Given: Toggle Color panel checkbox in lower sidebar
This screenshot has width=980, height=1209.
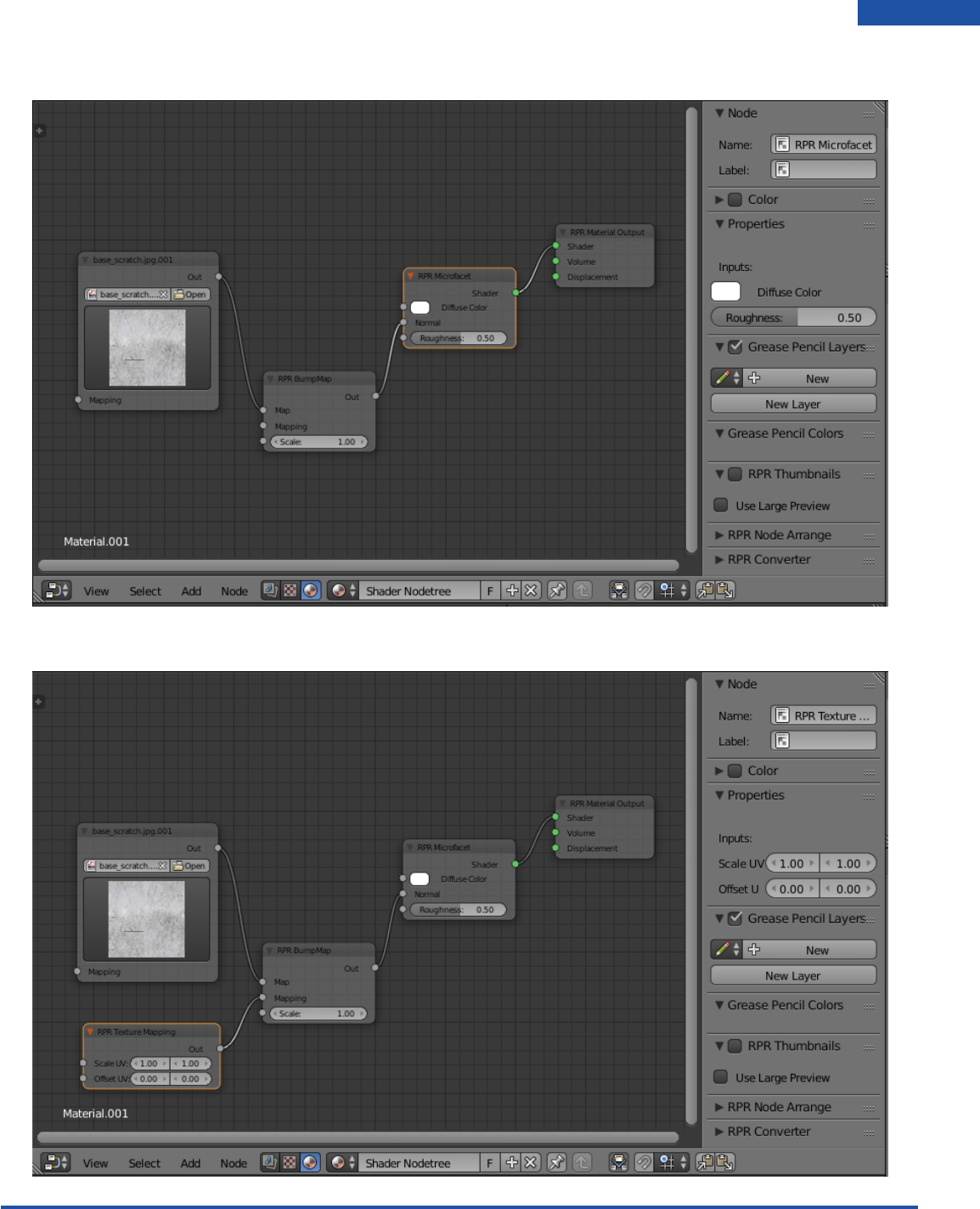Looking at the screenshot, I should pyautogui.click(x=735, y=771).
